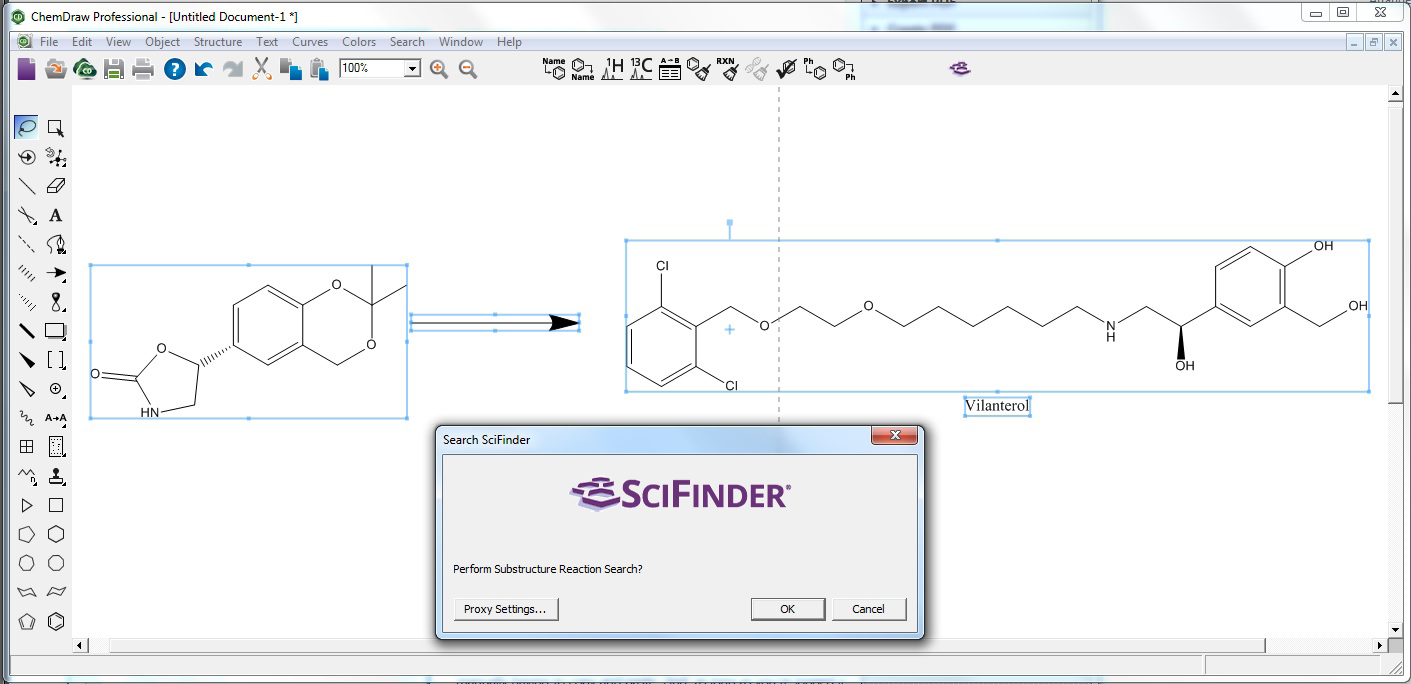Click the Convert Name to Structure icon
Screen dimensions: 1411x684
(554, 68)
